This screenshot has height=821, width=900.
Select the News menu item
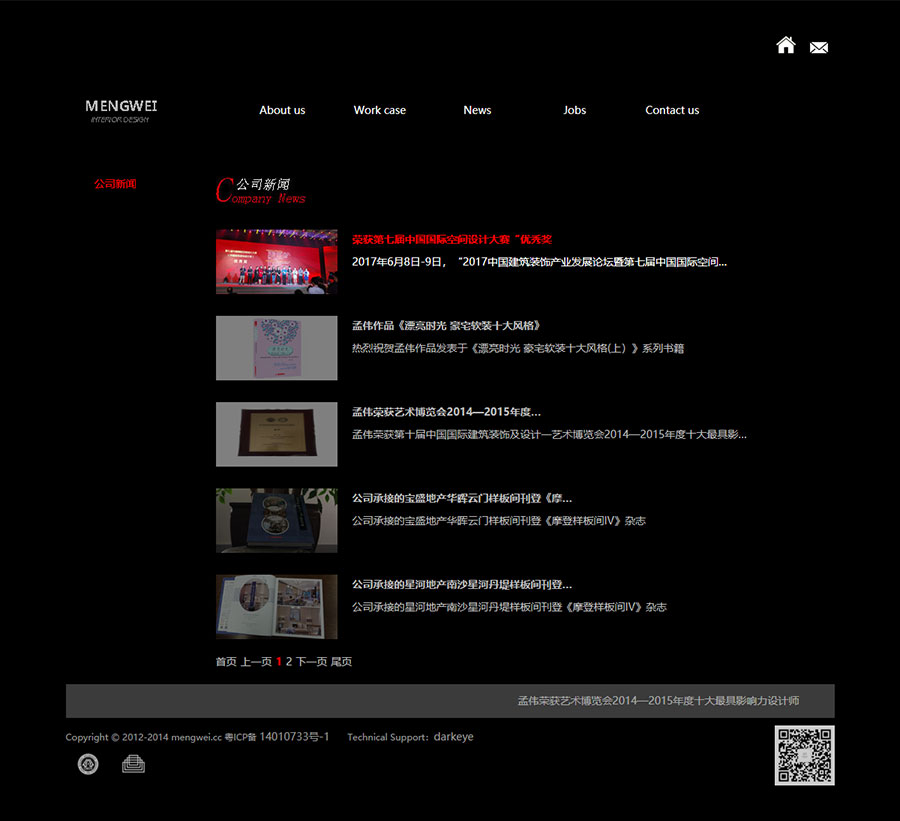[477, 110]
